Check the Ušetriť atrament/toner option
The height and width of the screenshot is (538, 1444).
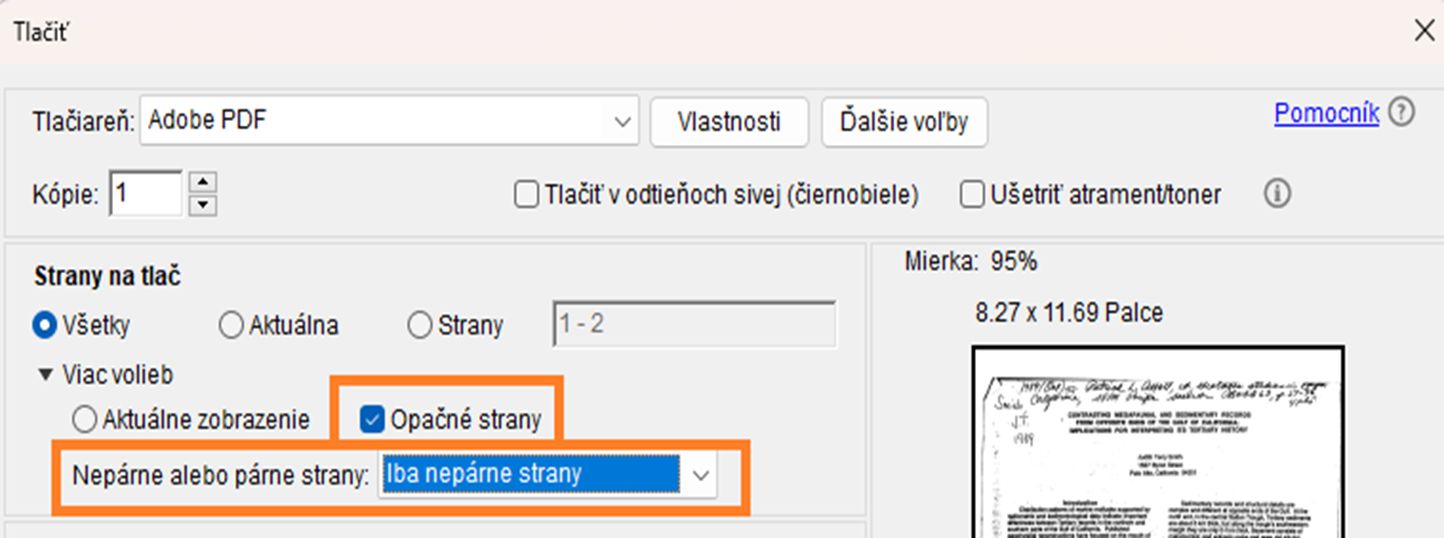point(972,194)
